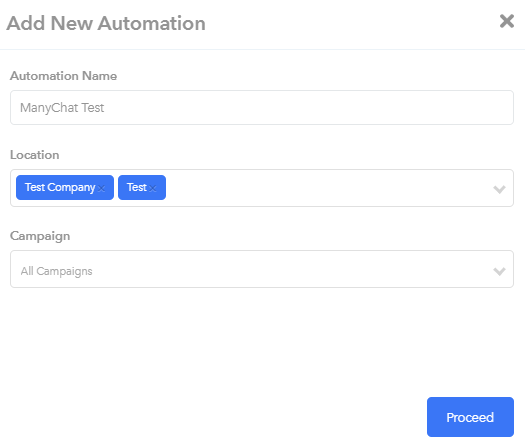The height and width of the screenshot is (442, 525).
Task: Expand the Location dropdown chevron
Action: 499,189
